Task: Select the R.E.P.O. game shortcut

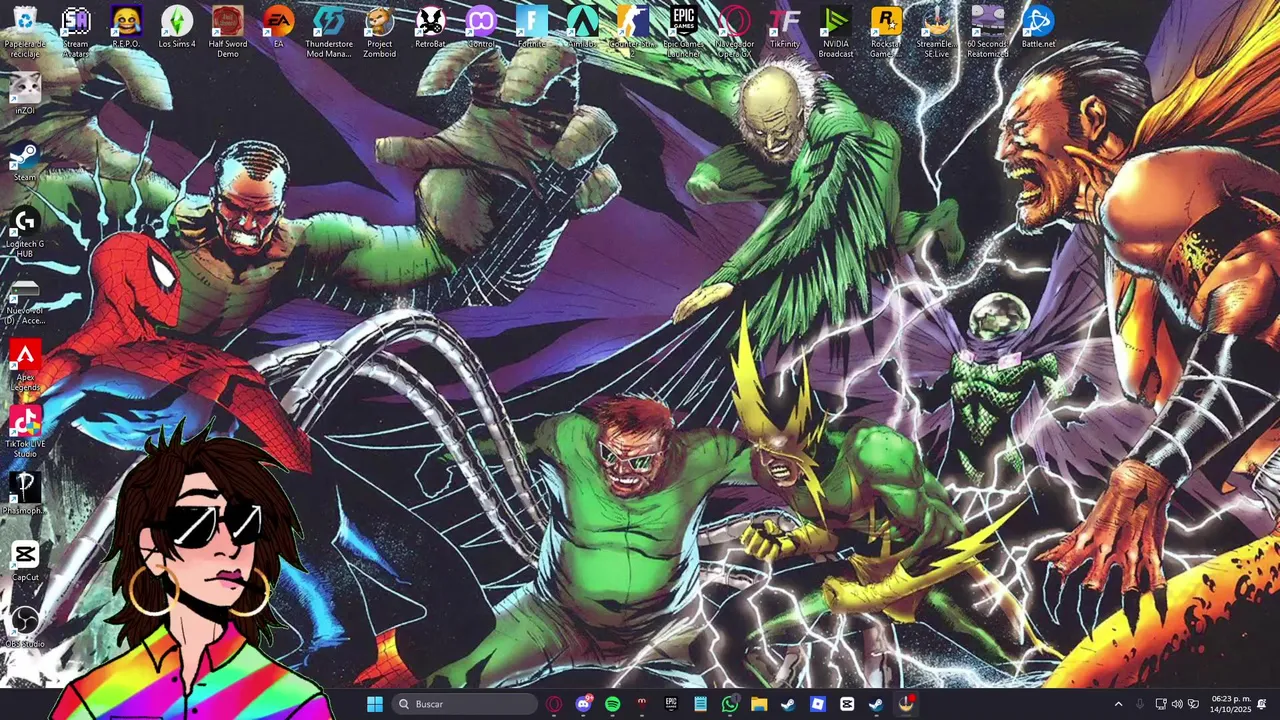Action: [x=126, y=28]
